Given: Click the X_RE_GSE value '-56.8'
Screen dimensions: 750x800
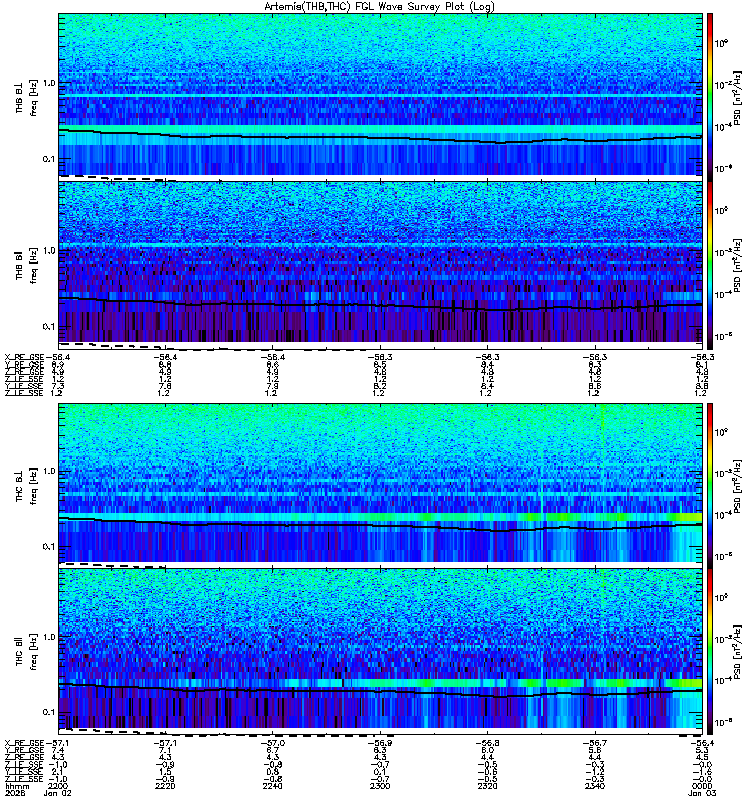Looking at the screenshot, I should coord(487,743).
